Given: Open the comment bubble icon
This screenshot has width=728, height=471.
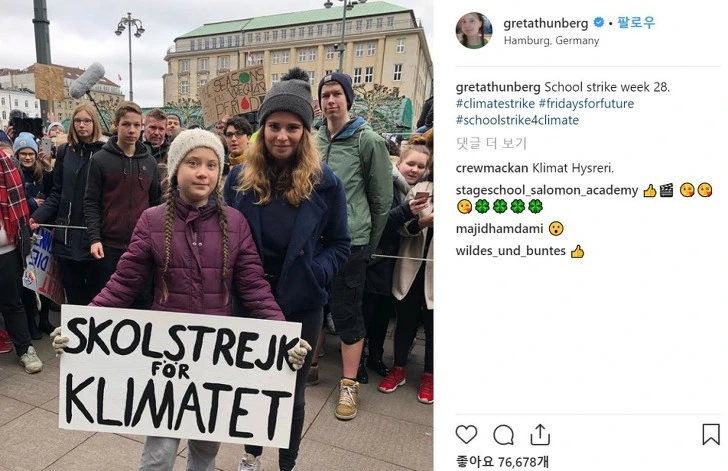Looking at the screenshot, I should (x=503, y=435).
